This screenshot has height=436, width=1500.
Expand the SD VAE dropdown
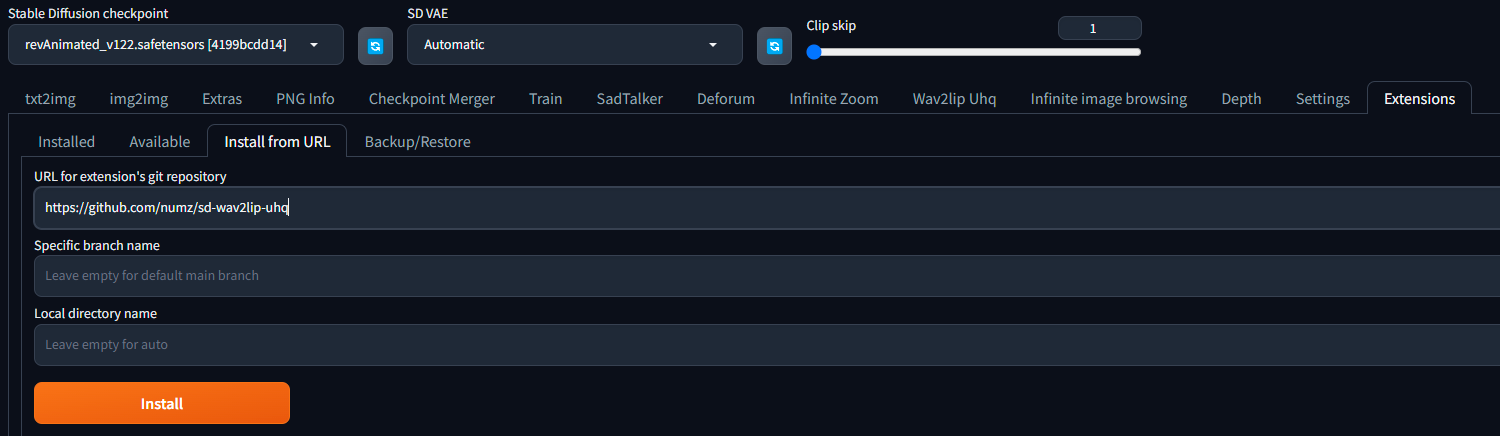click(574, 45)
